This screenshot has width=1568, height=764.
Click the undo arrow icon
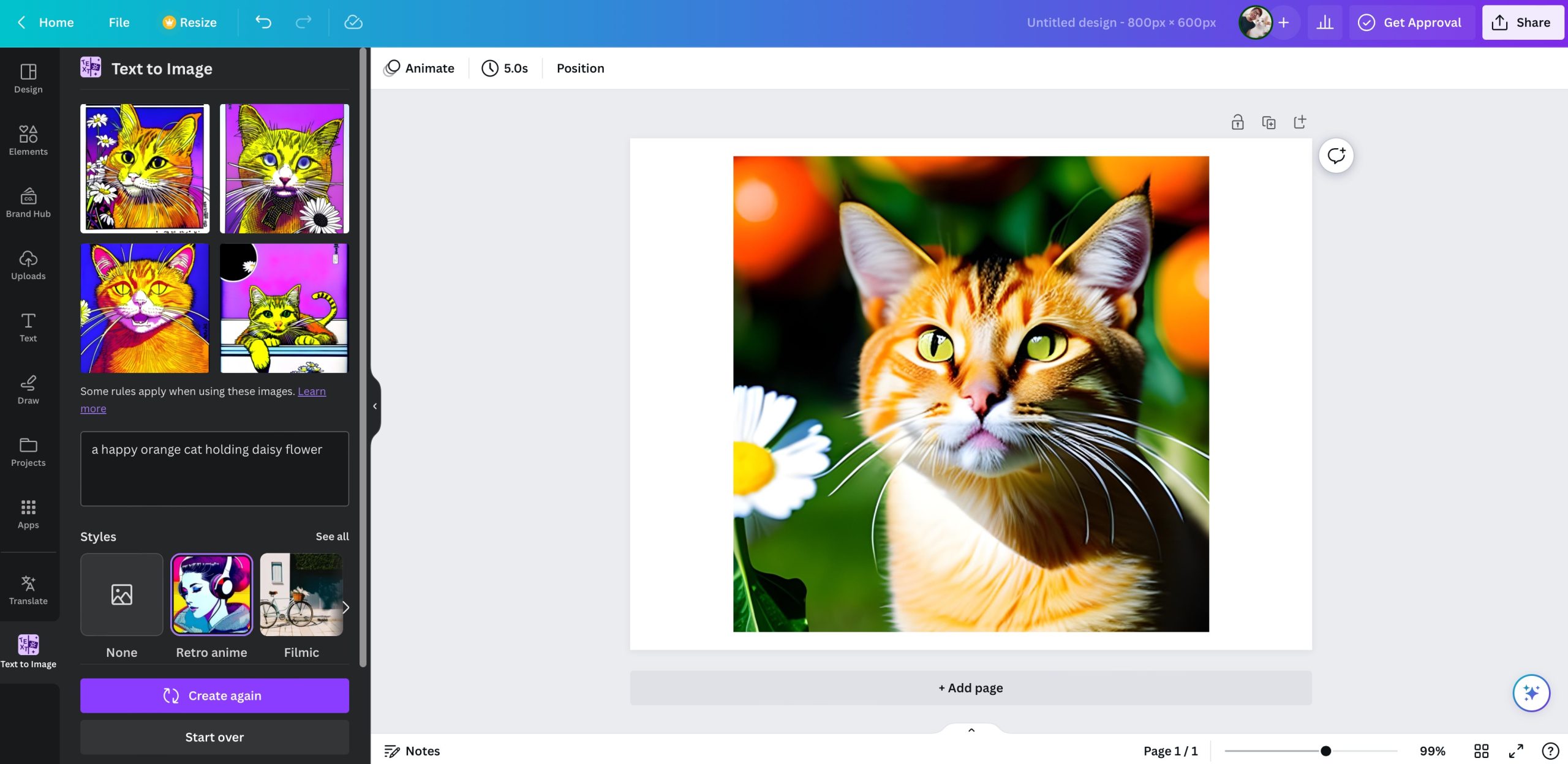tap(263, 23)
